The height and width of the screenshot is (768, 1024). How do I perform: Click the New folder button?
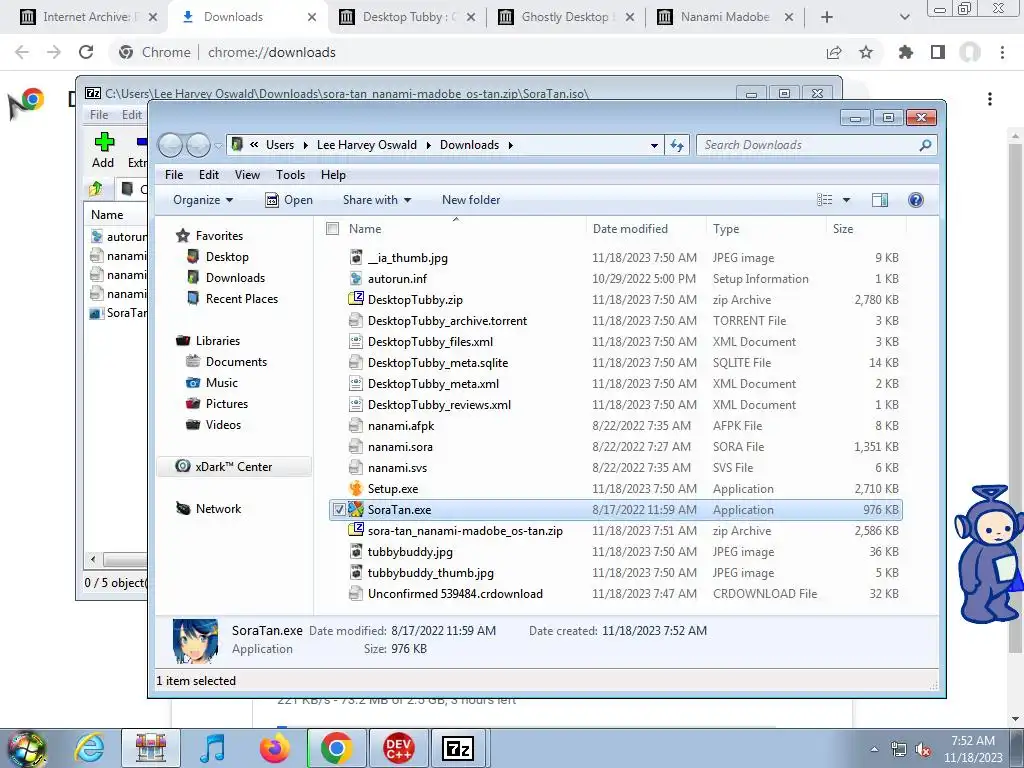click(471, 200)
